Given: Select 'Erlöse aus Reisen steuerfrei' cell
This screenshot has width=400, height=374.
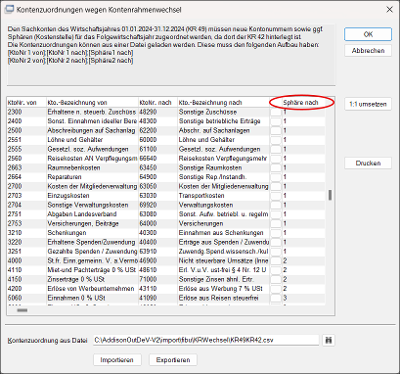Looking at the screenshot, I should [x=219, y=298].
